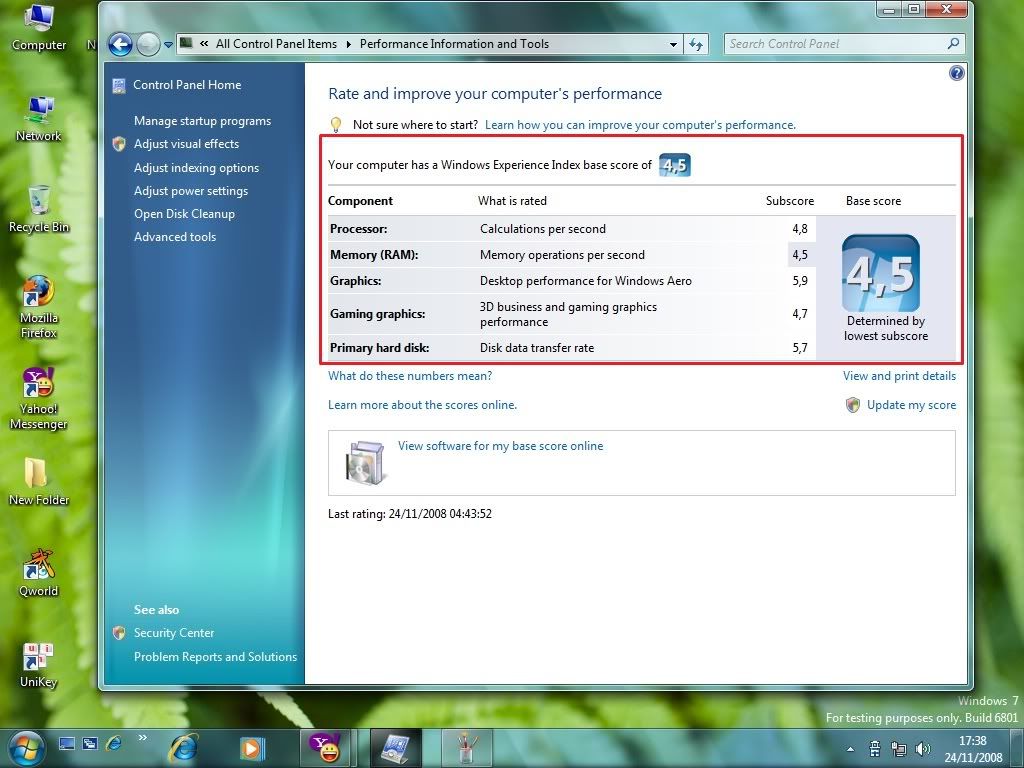
Task: Click the large 4,5 base score image
Action: click(x=881, y=273)
